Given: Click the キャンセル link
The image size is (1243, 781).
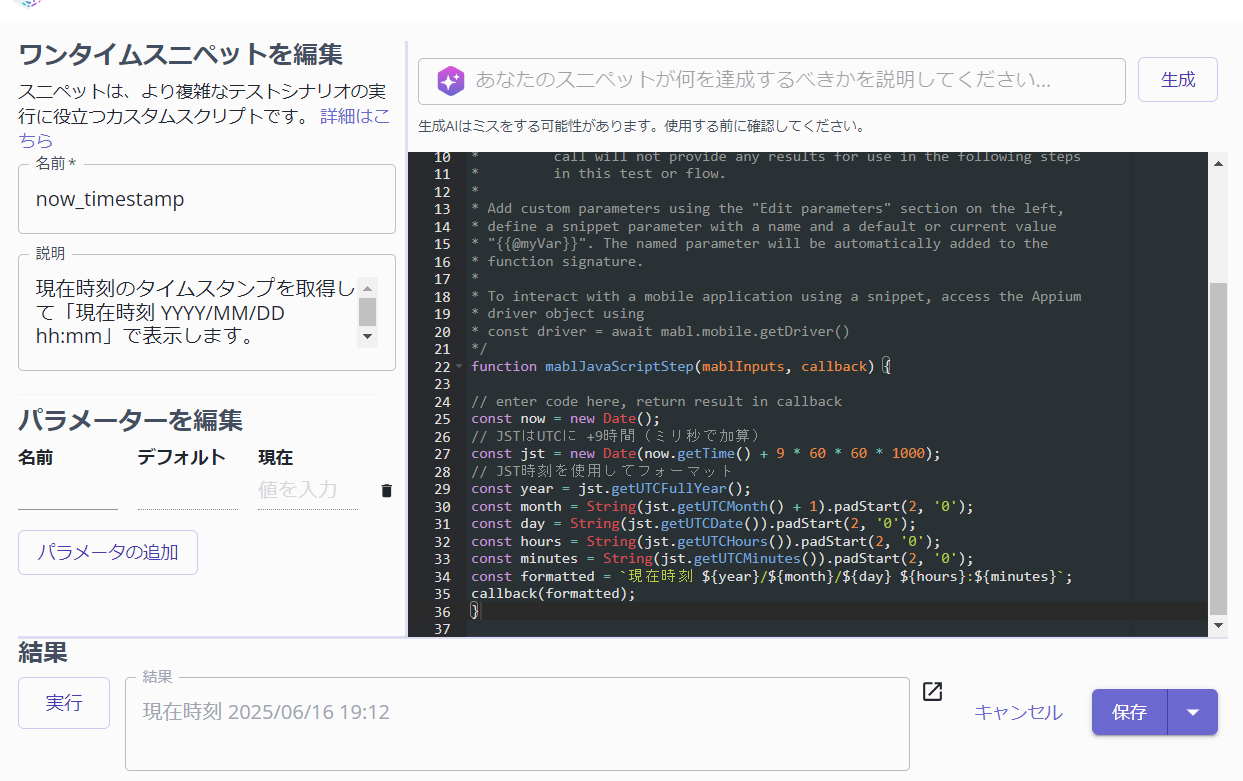Looking at the screenshot, I should (x=1018, y=713).
